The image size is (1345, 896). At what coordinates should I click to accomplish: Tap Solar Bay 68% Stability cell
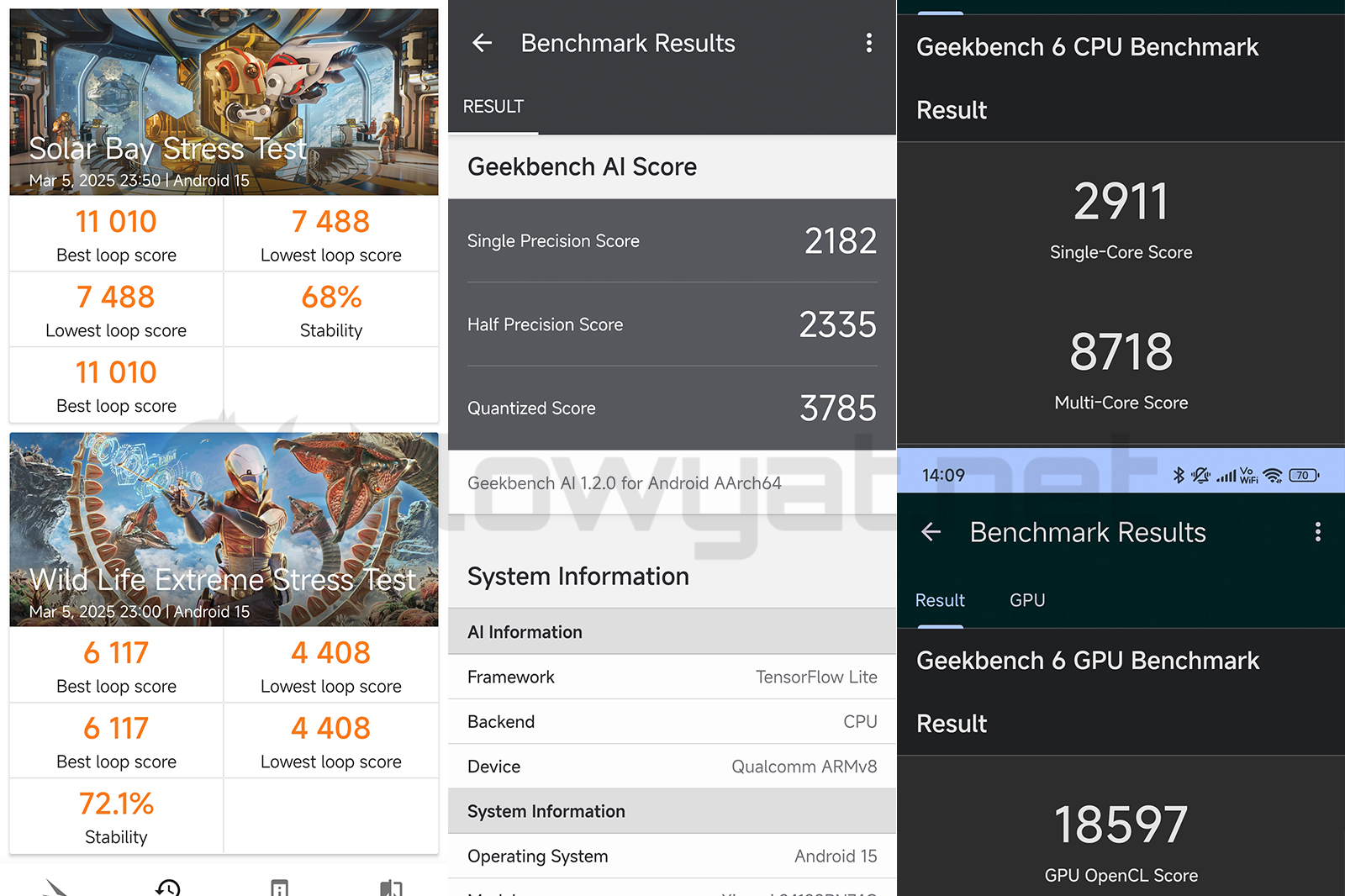[331, 309]
